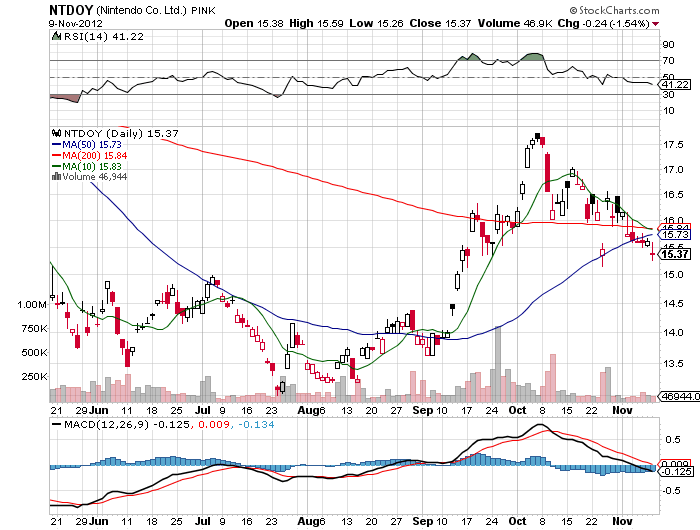Viewport: 700px width, 530px height.
Task: Click the Low 15.26 value
Action: (376, 23)
